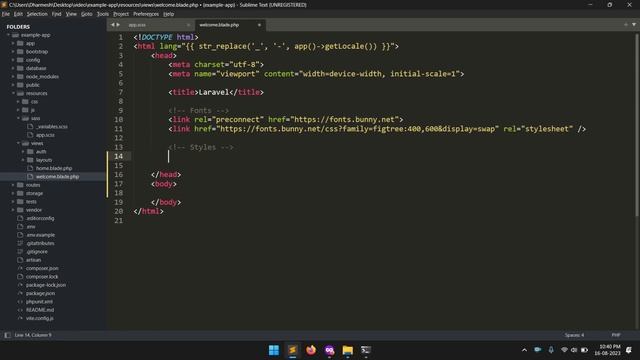Expand the bootstrap folder

pos(13,51)
